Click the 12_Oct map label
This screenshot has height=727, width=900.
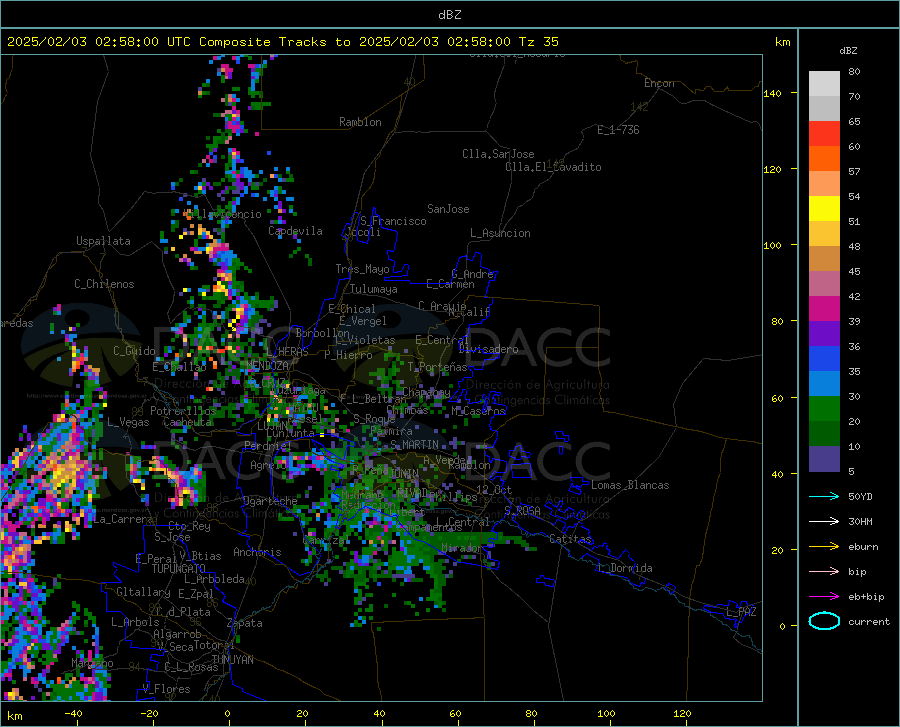(x=494, y=489)
